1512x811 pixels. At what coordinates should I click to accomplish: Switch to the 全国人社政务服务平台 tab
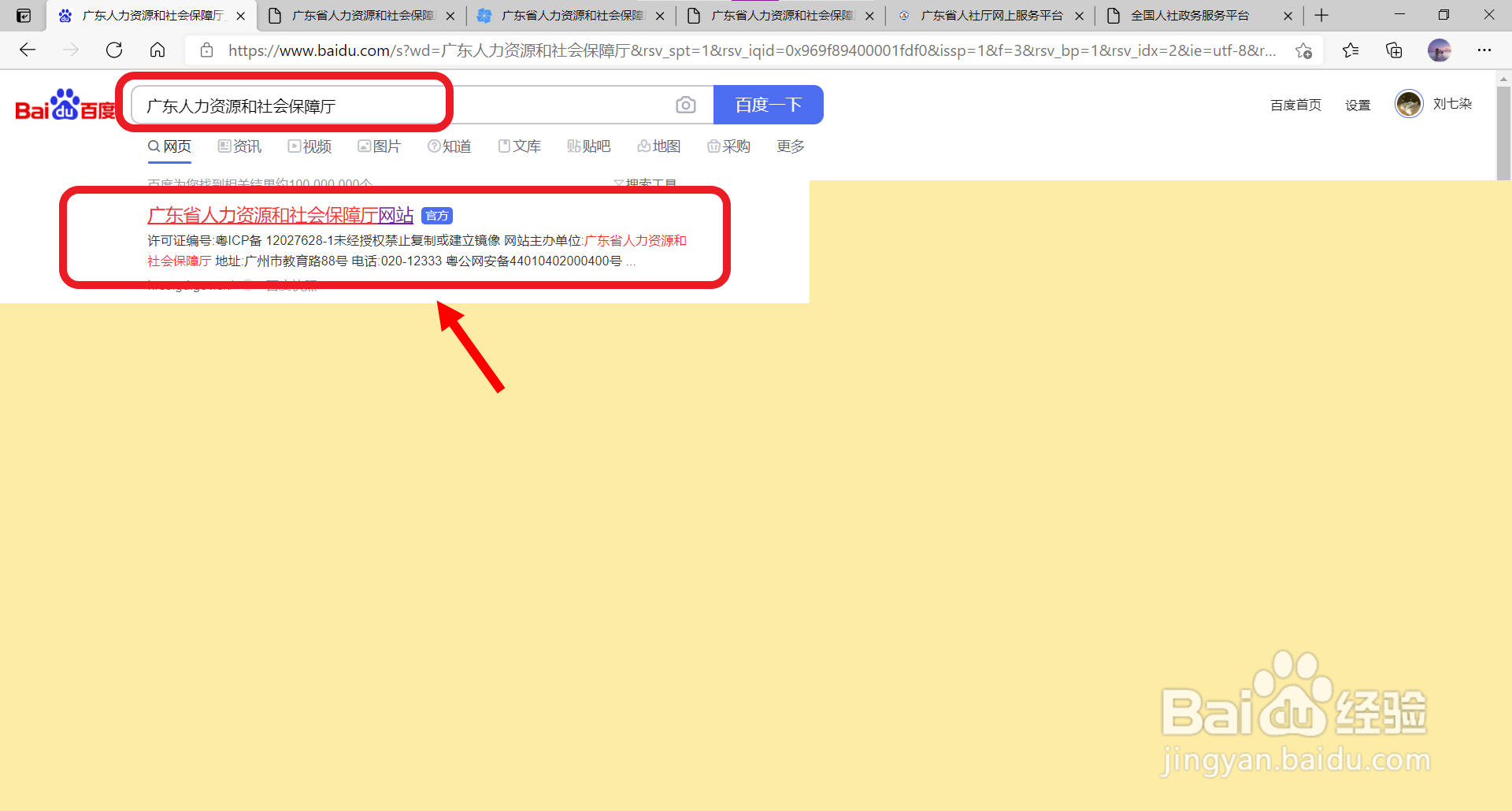[1189, 16]
